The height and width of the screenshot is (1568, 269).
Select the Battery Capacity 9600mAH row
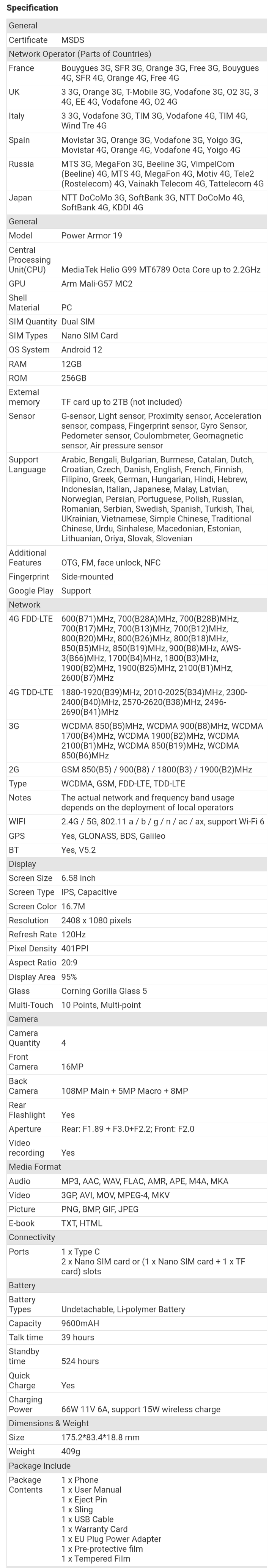[x=137, y=1323]
